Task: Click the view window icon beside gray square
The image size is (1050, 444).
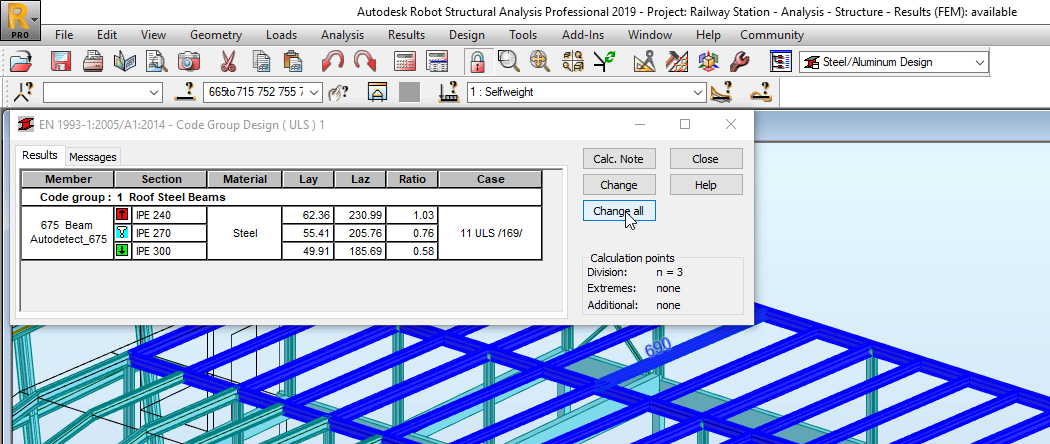Action: [x=378, y=92]
